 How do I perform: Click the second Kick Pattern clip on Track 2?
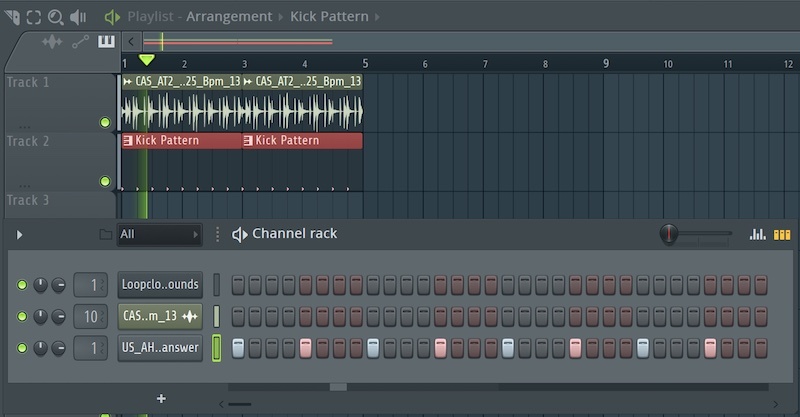[301, 141]
